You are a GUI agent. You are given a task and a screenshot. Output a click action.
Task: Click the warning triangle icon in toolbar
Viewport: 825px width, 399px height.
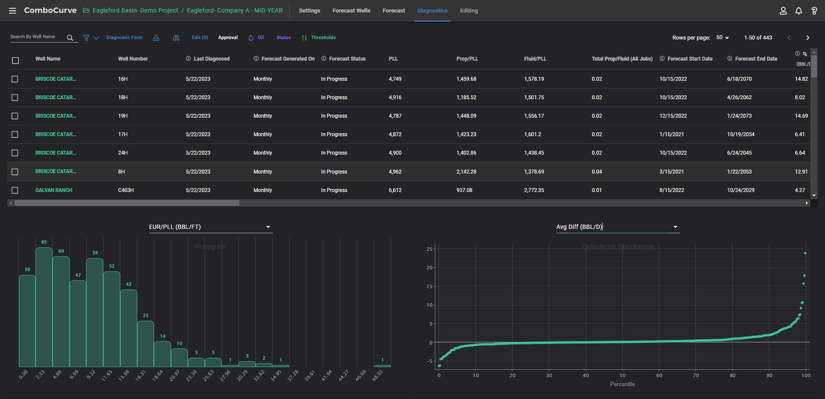coord(156,37)
